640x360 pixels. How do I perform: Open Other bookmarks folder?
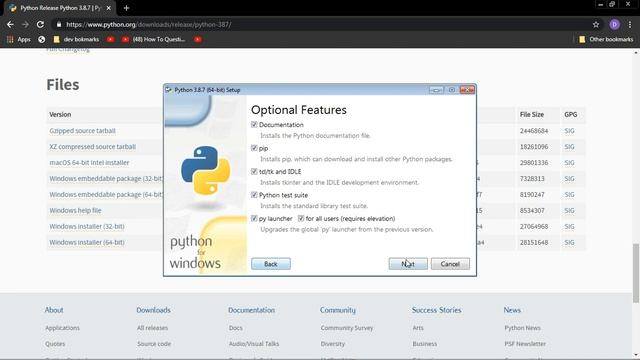tap(606, 39)
